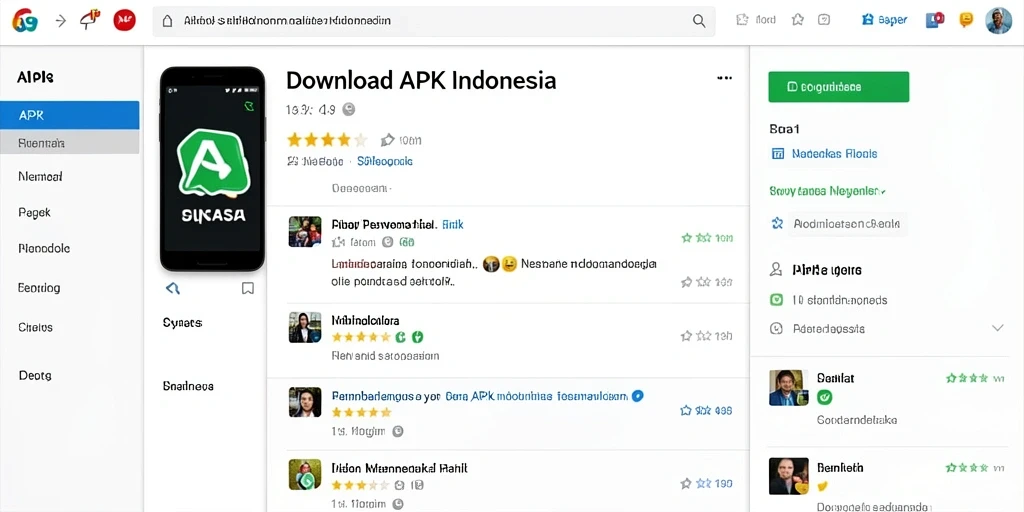Image resolution: width=1024 pixels, height=512 pixels.
Task: Click the blue verified badge after 'fosemaulosm'
Action: coord(638,396)
